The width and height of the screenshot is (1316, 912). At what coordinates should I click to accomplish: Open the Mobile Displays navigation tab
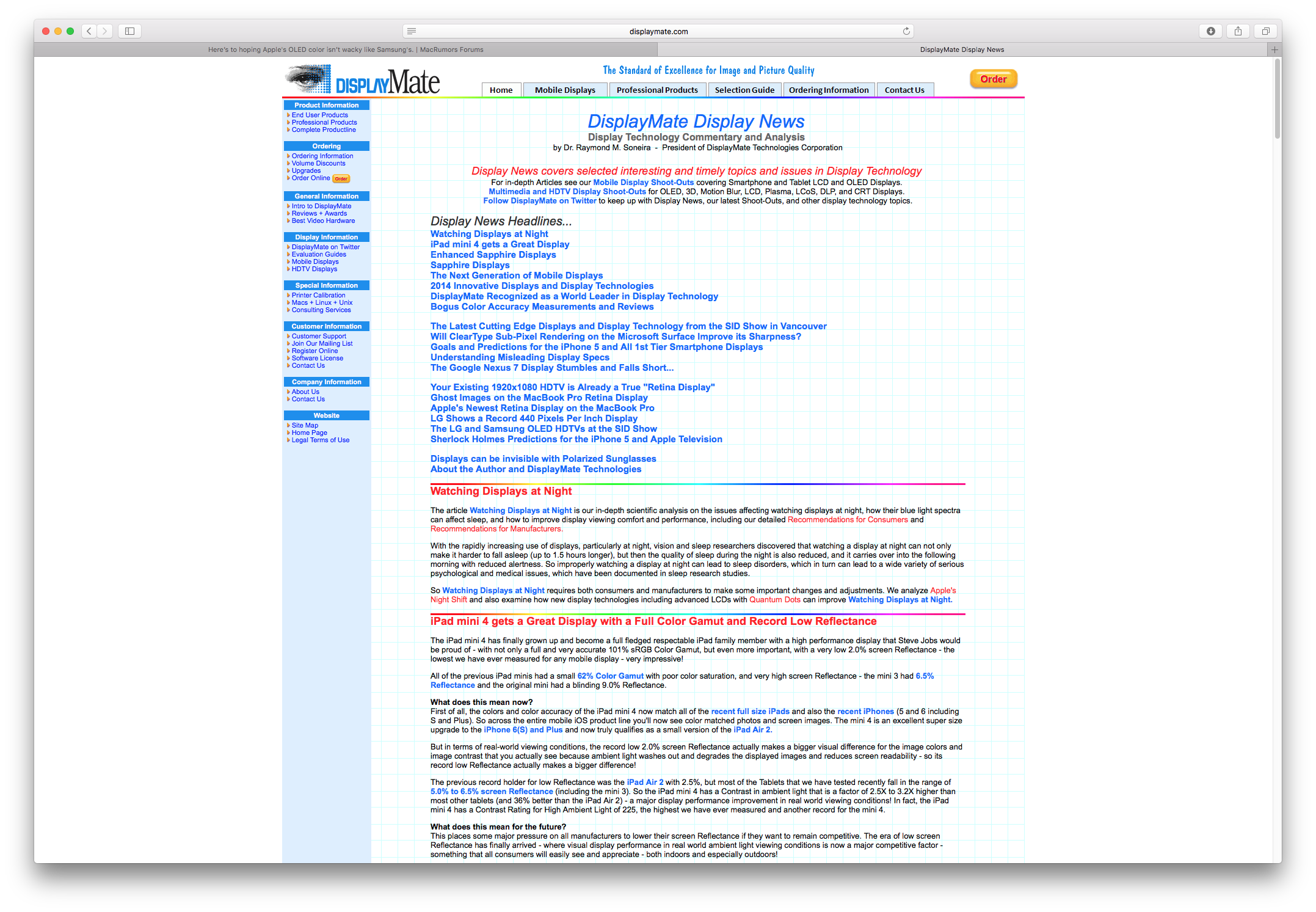tap(565, 90)
